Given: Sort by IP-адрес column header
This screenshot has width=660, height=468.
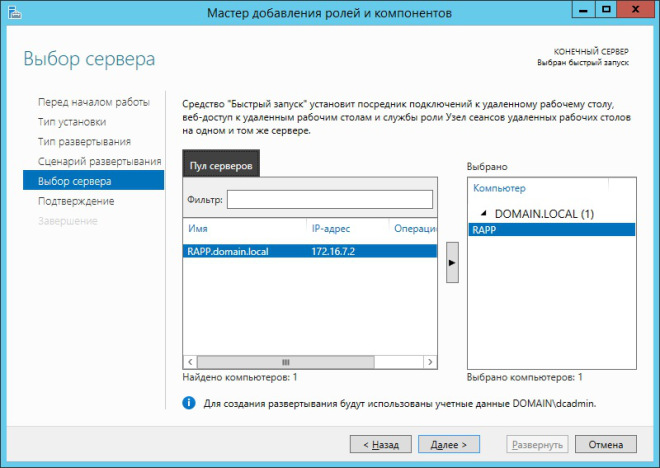Looking at the screenshot, I should [x=345, y=229].
